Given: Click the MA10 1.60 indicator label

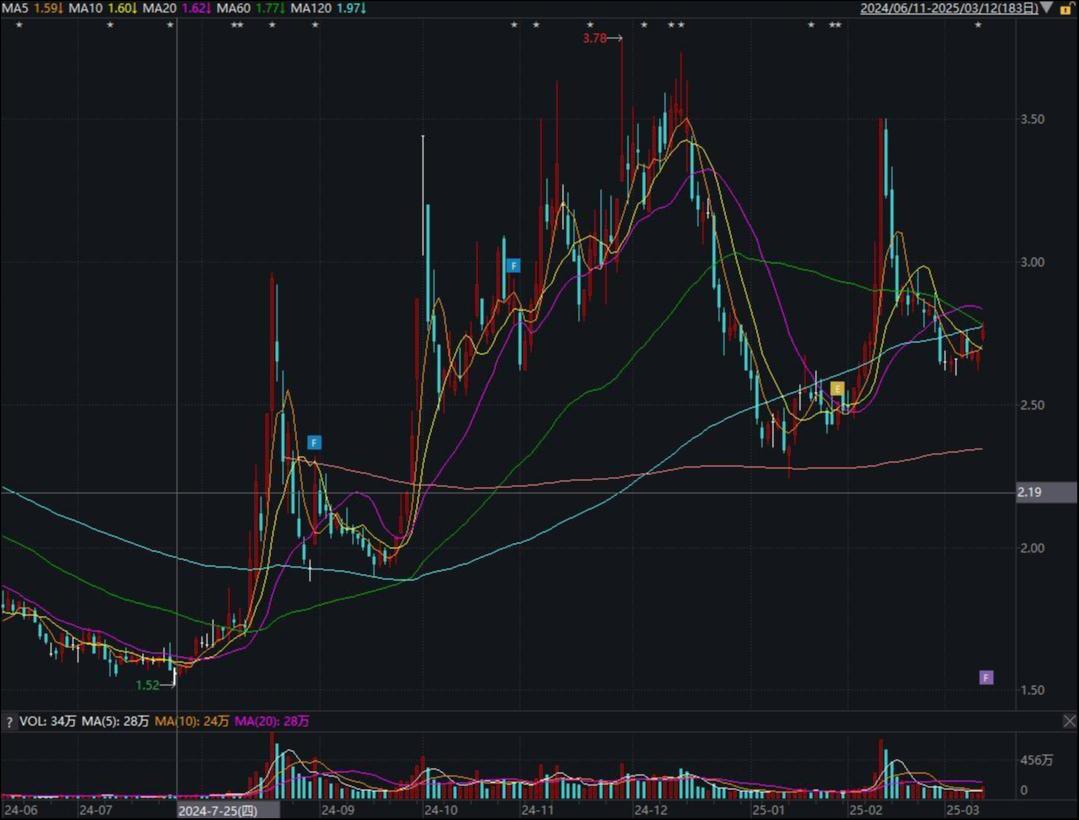Looking at the screenshot, I should [x=103, y=8].
